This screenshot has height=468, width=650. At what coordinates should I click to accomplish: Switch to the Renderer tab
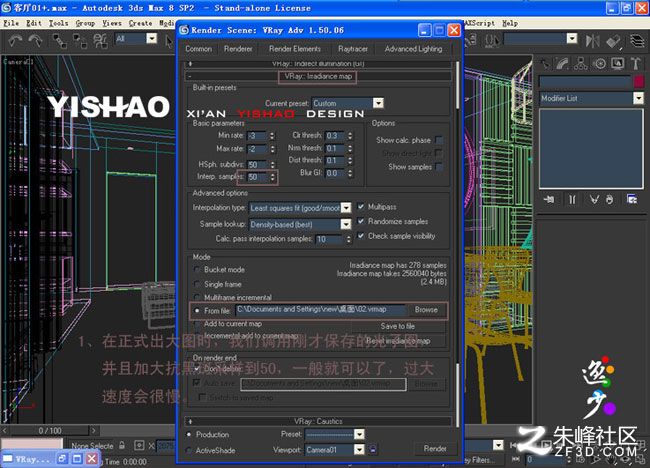point(238,49)
